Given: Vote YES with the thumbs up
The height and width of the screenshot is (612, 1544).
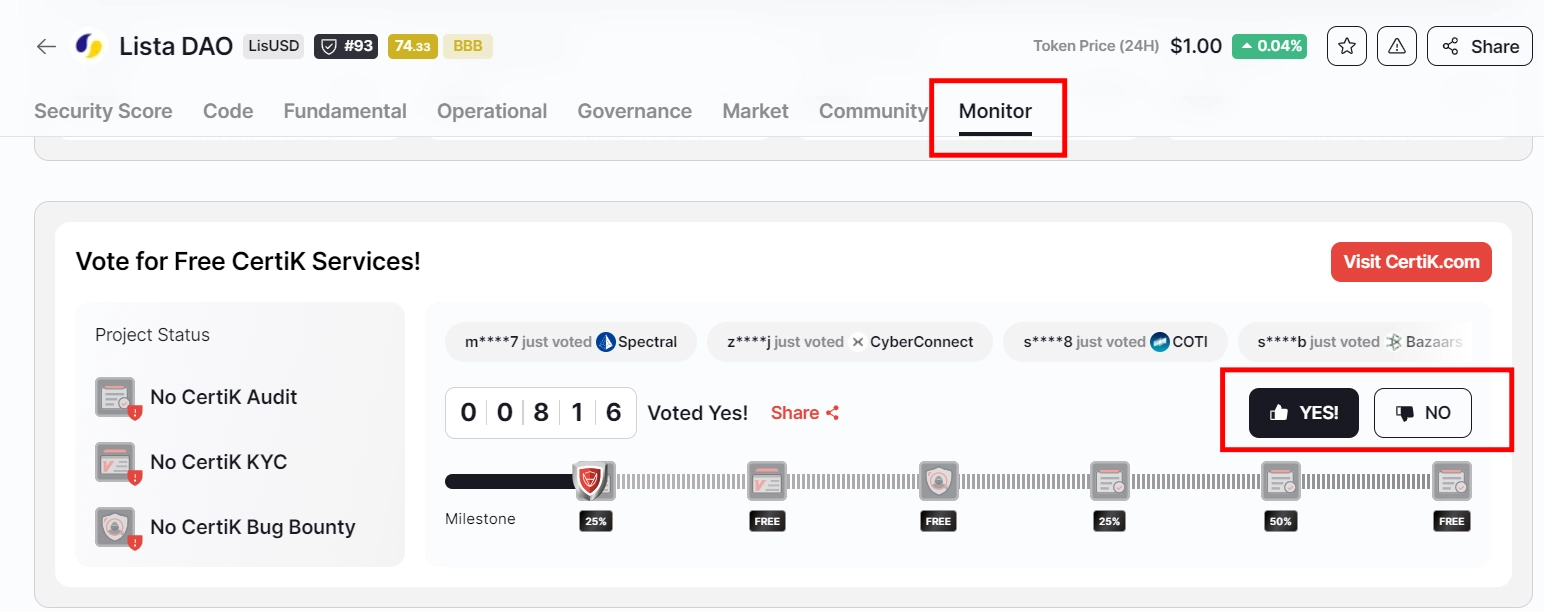Looking at the screenshot, I should 1303,413.
